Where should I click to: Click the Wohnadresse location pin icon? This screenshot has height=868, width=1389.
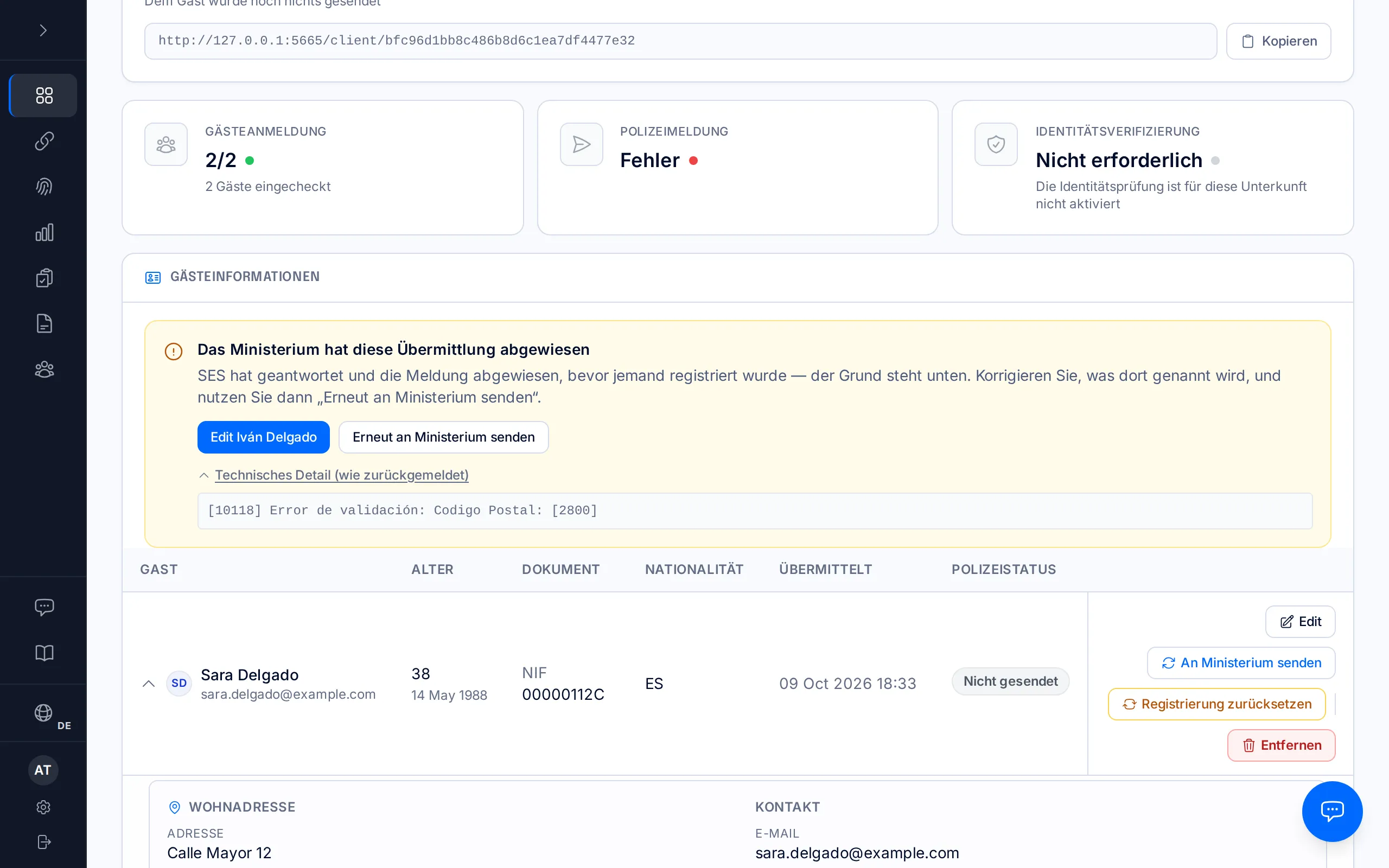[x=175, y=807]
